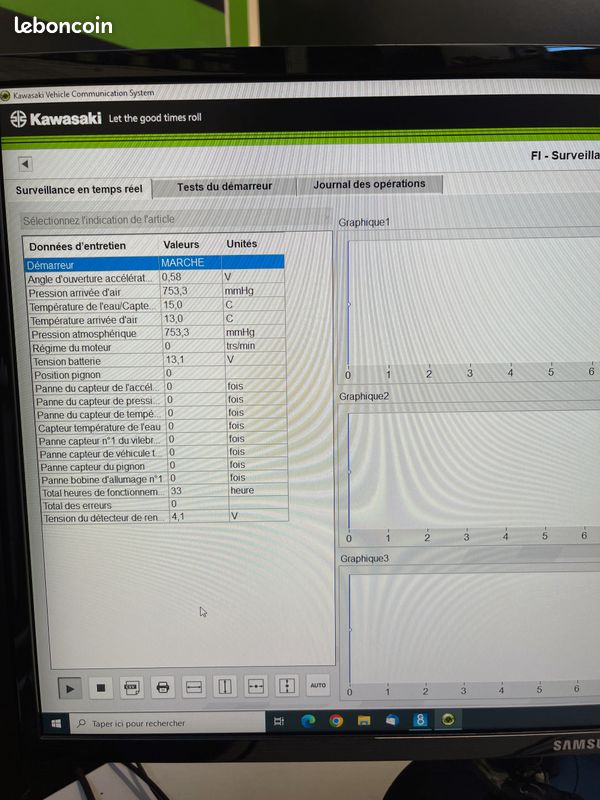Image resolution: width=600 pixels, height=800 pixels.
Task: Click the vertical split graph icon
Action: (225, 687)
